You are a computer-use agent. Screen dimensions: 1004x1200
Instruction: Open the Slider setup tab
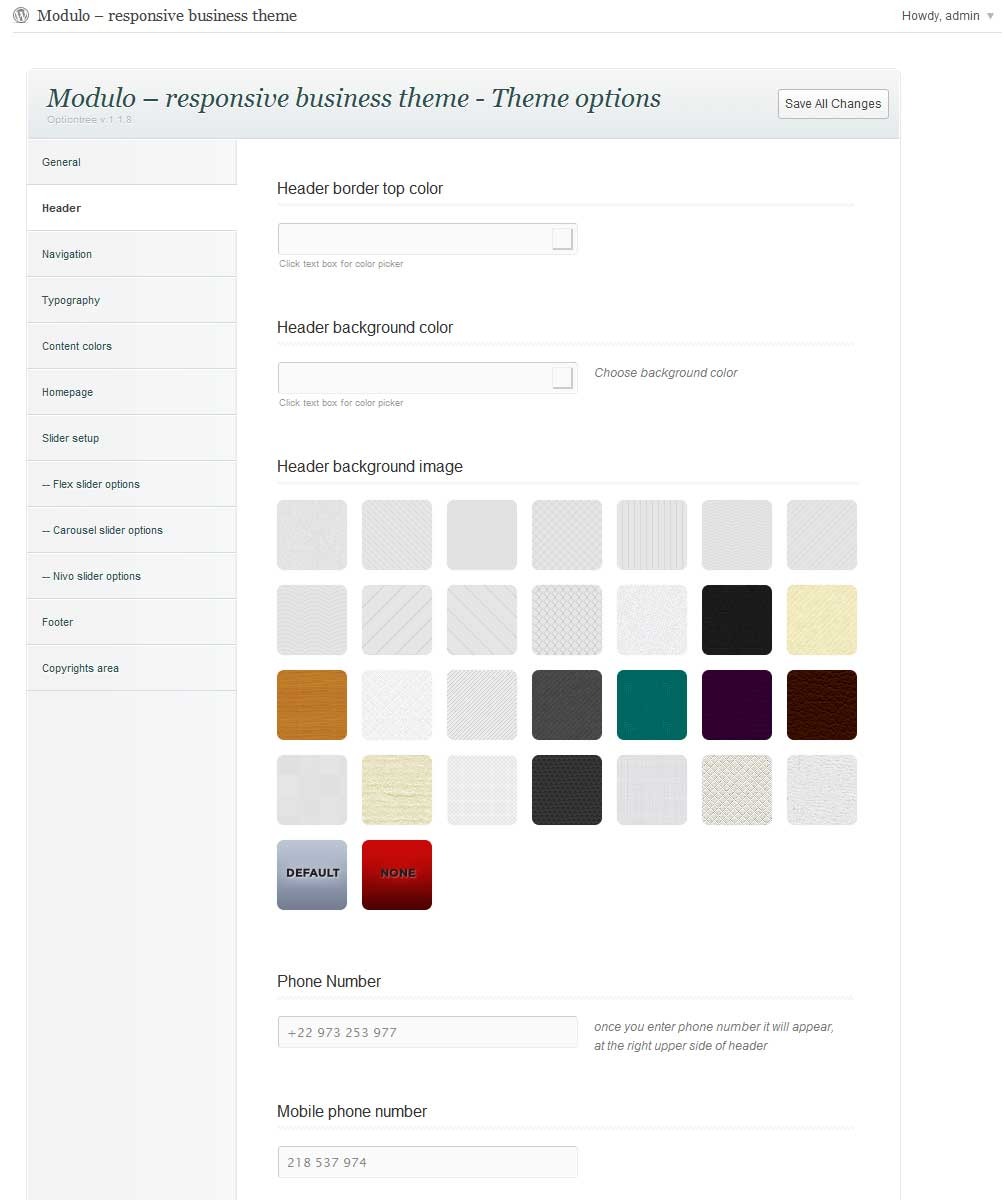(x=132, y=438)
